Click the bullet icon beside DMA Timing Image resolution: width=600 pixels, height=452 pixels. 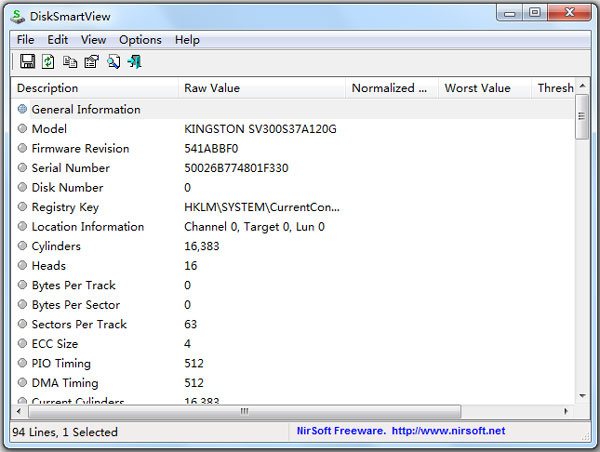pyautogui.click(x=22, y=382)
